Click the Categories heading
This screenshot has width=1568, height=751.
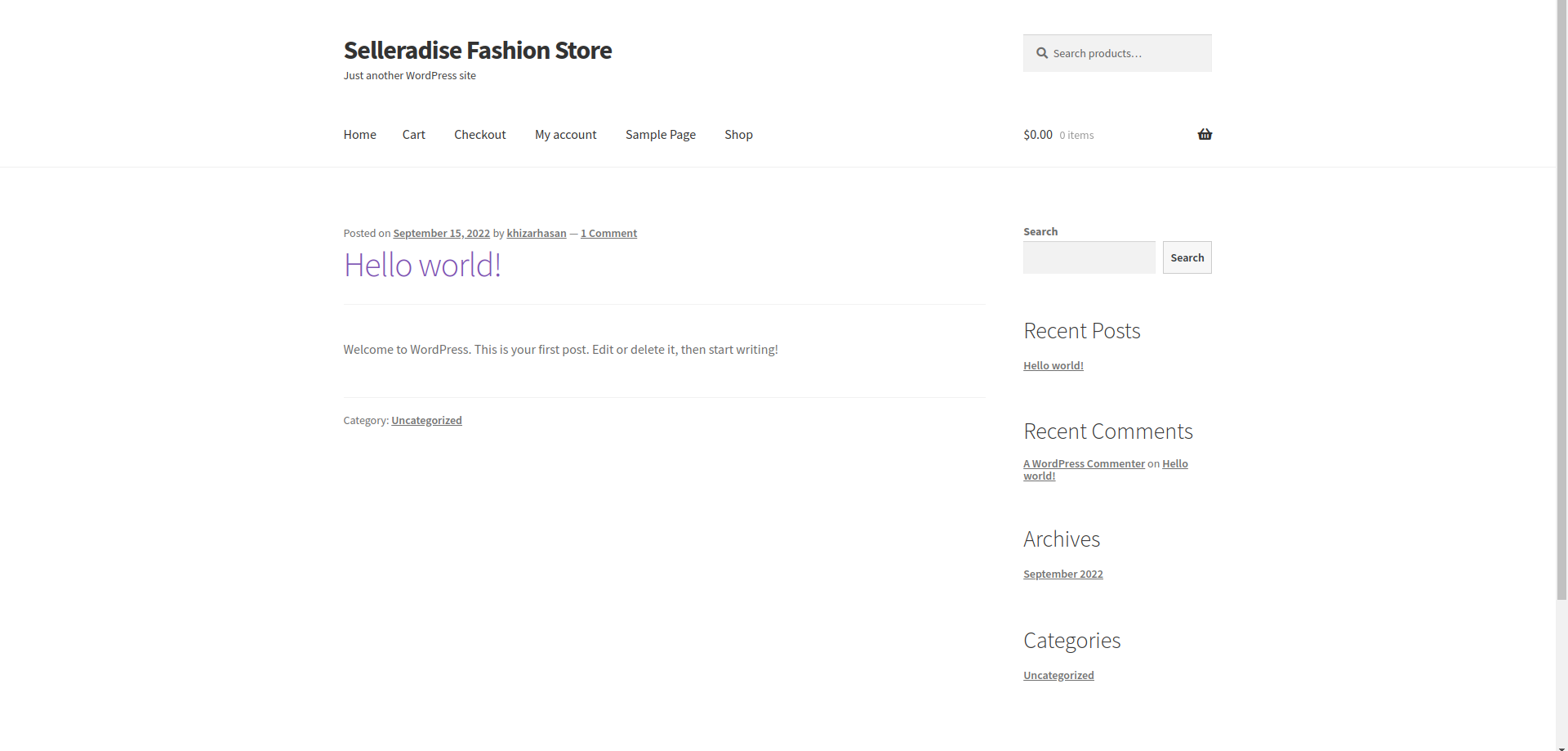tap(1071, 641)
